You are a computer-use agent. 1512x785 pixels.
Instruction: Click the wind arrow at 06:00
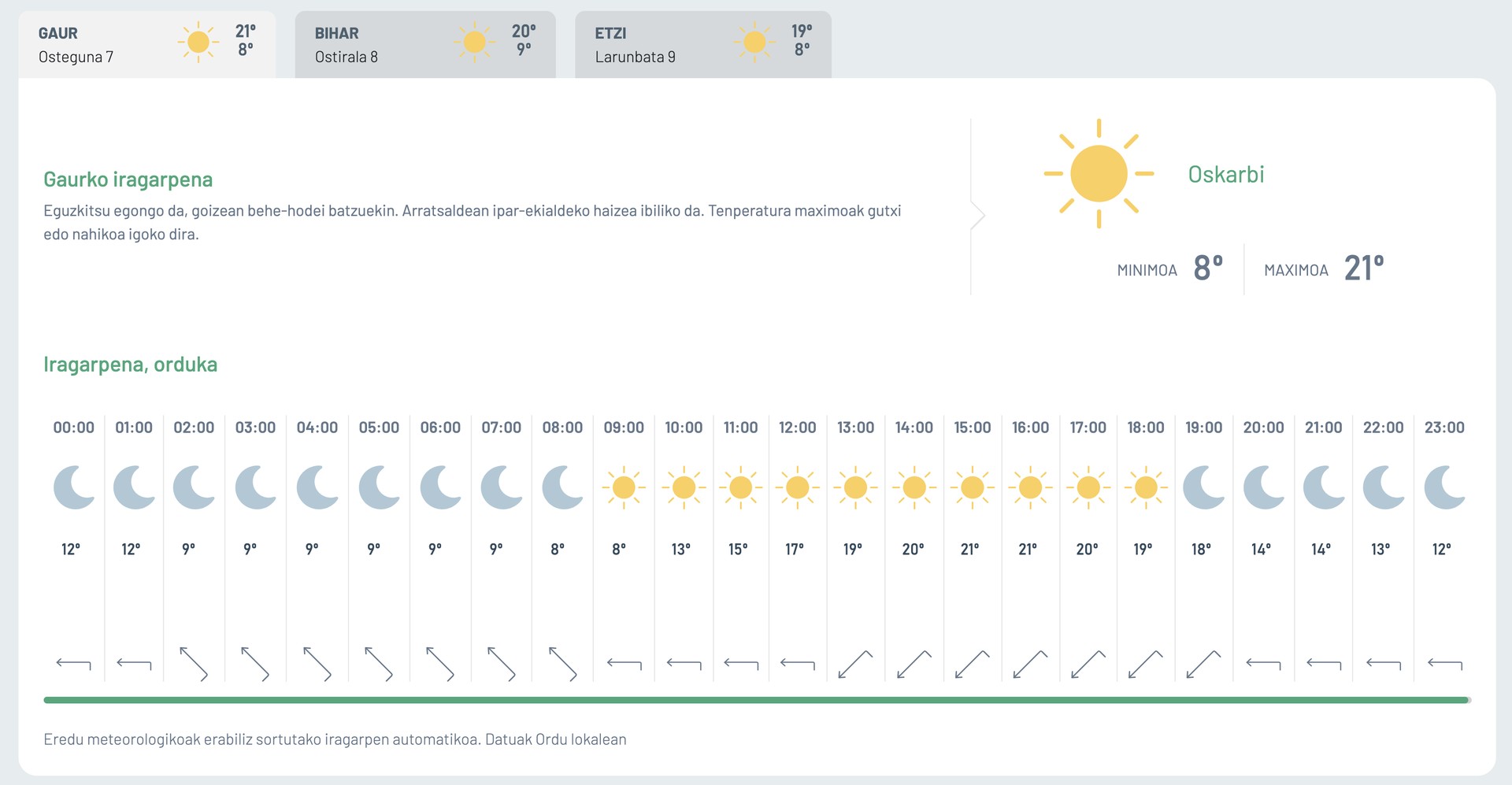(440, 664)
